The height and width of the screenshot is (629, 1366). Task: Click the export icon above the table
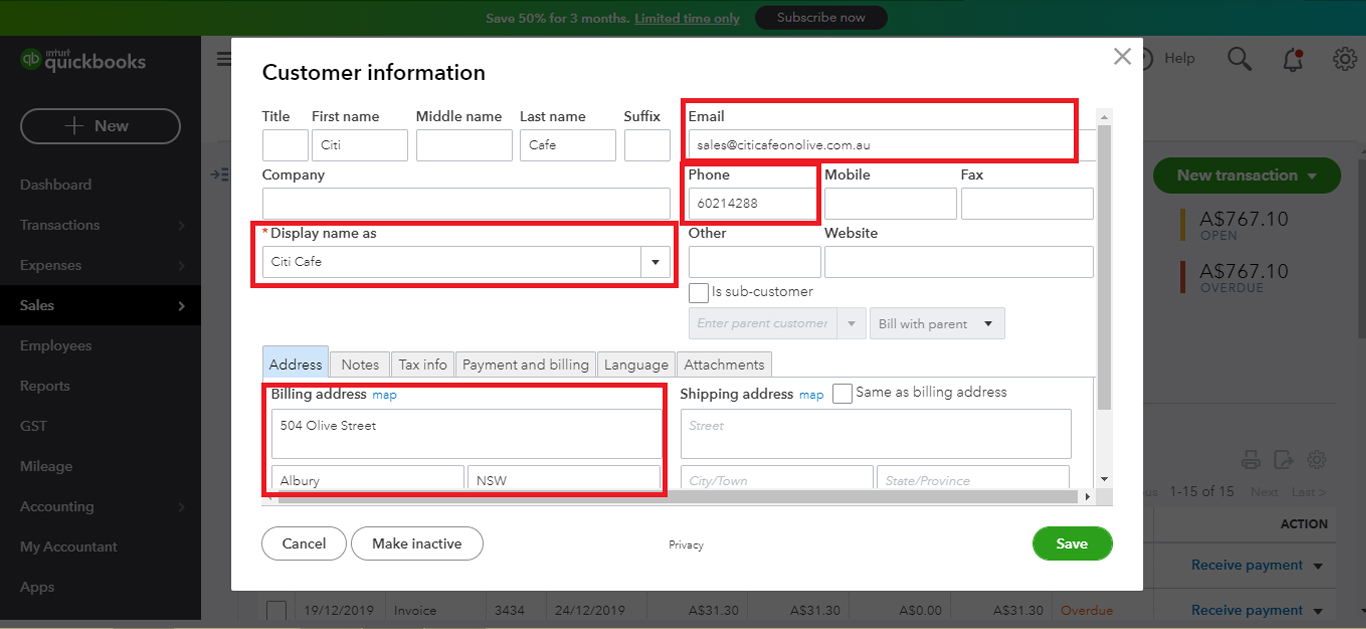(x=1284, y=460)
